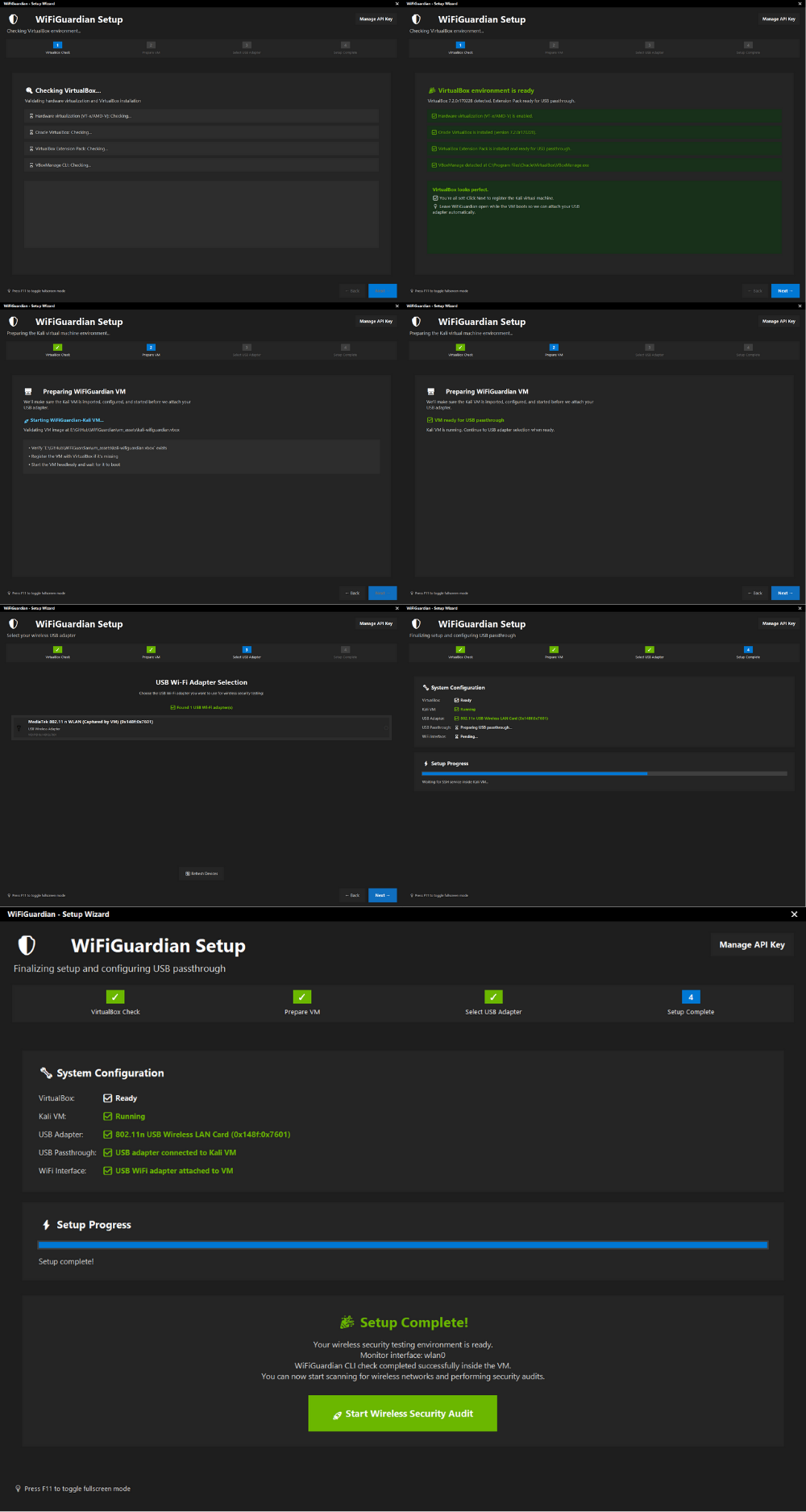
Task: Click wrench icon beside System Configuration in Setup Complete window
Action: [x=46, y=1073]
